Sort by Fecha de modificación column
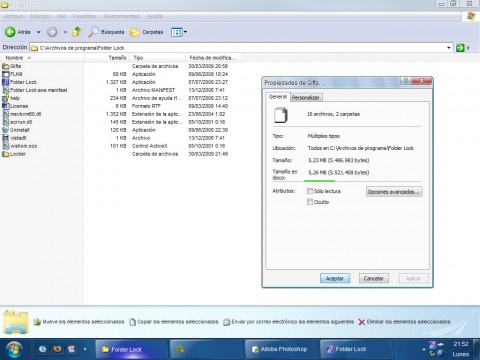 pos(213,58)
